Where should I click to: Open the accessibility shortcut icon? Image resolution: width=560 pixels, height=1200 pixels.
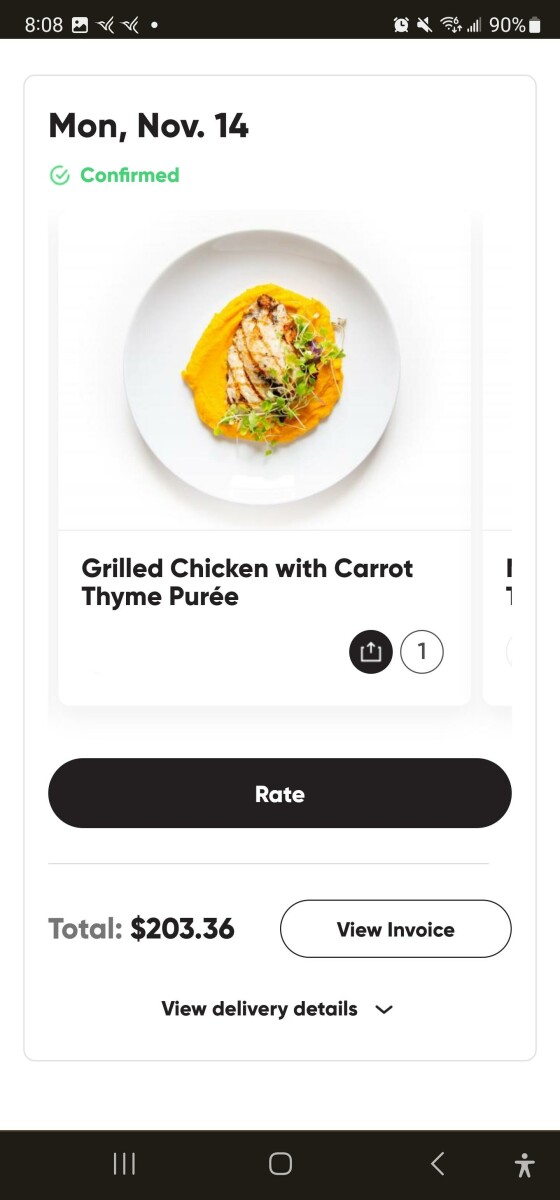(524, 1164)
